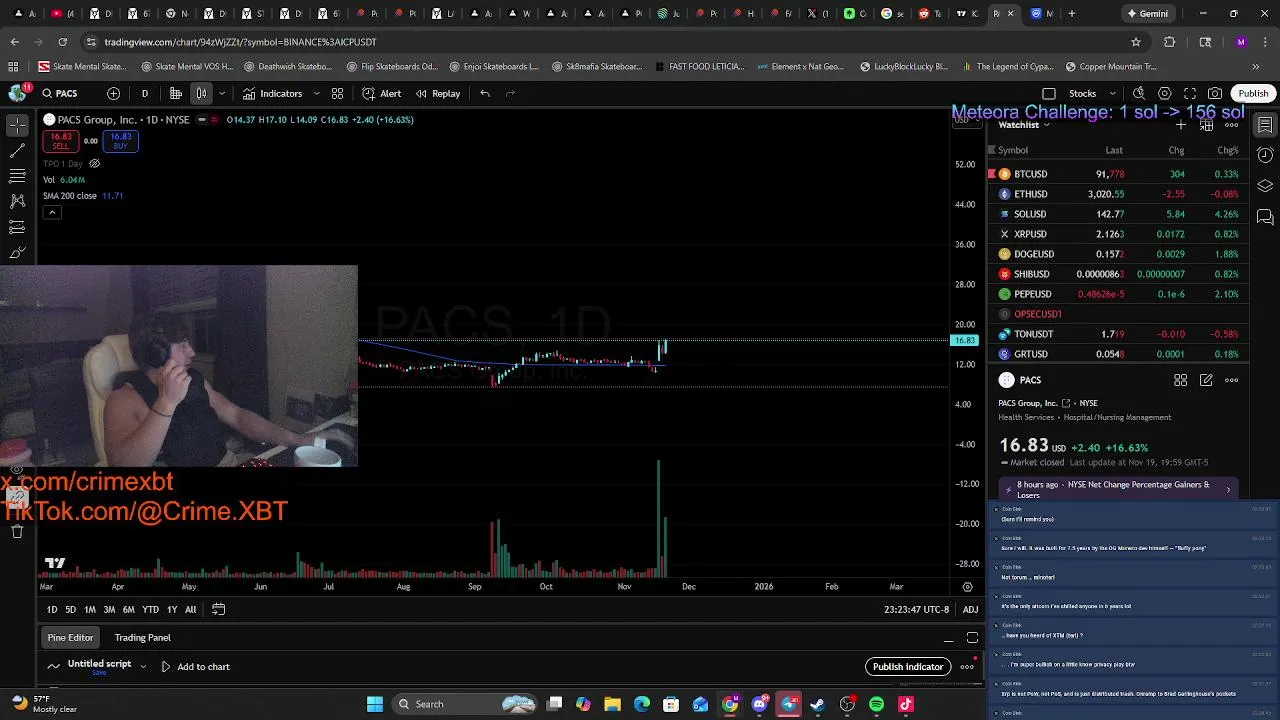Switch to the Trading Panel tab
1280x720 pixels.
142,637
